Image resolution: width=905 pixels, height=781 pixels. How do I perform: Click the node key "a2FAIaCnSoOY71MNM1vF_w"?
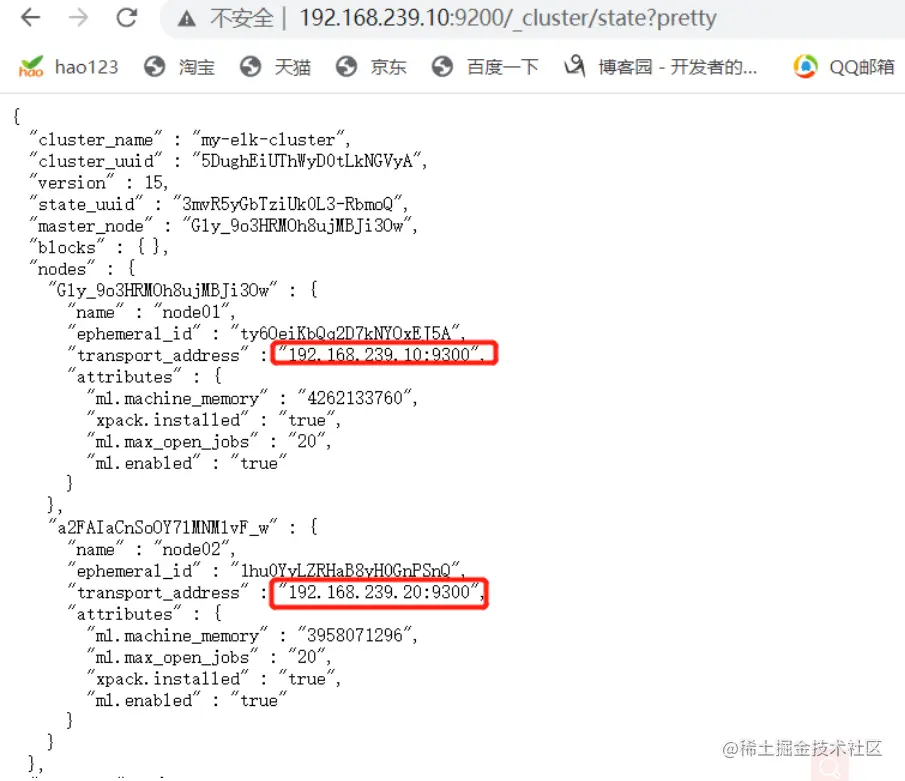point(163,528)
